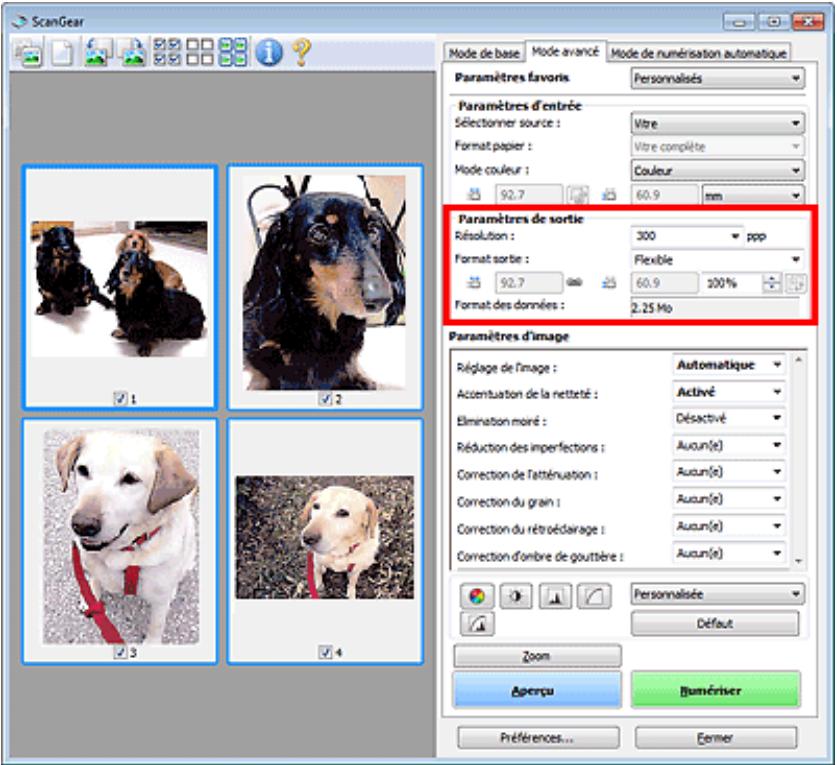Select all cropping frames with the blue icon
837x765 pixels.
pyautogui.click(x=233, y=52)
